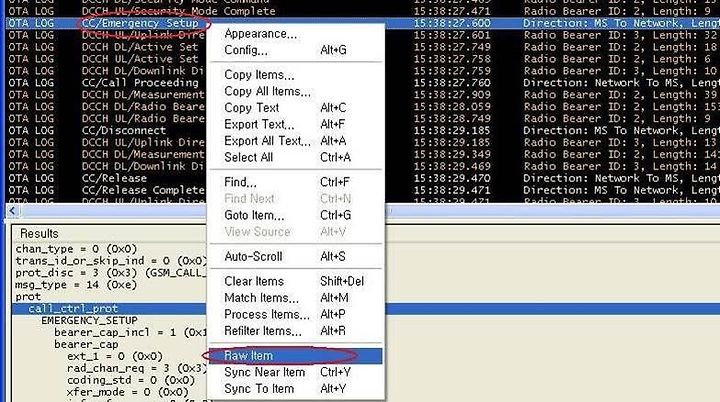
Task: Open Find... from the context menu
Action: point(240,182)
